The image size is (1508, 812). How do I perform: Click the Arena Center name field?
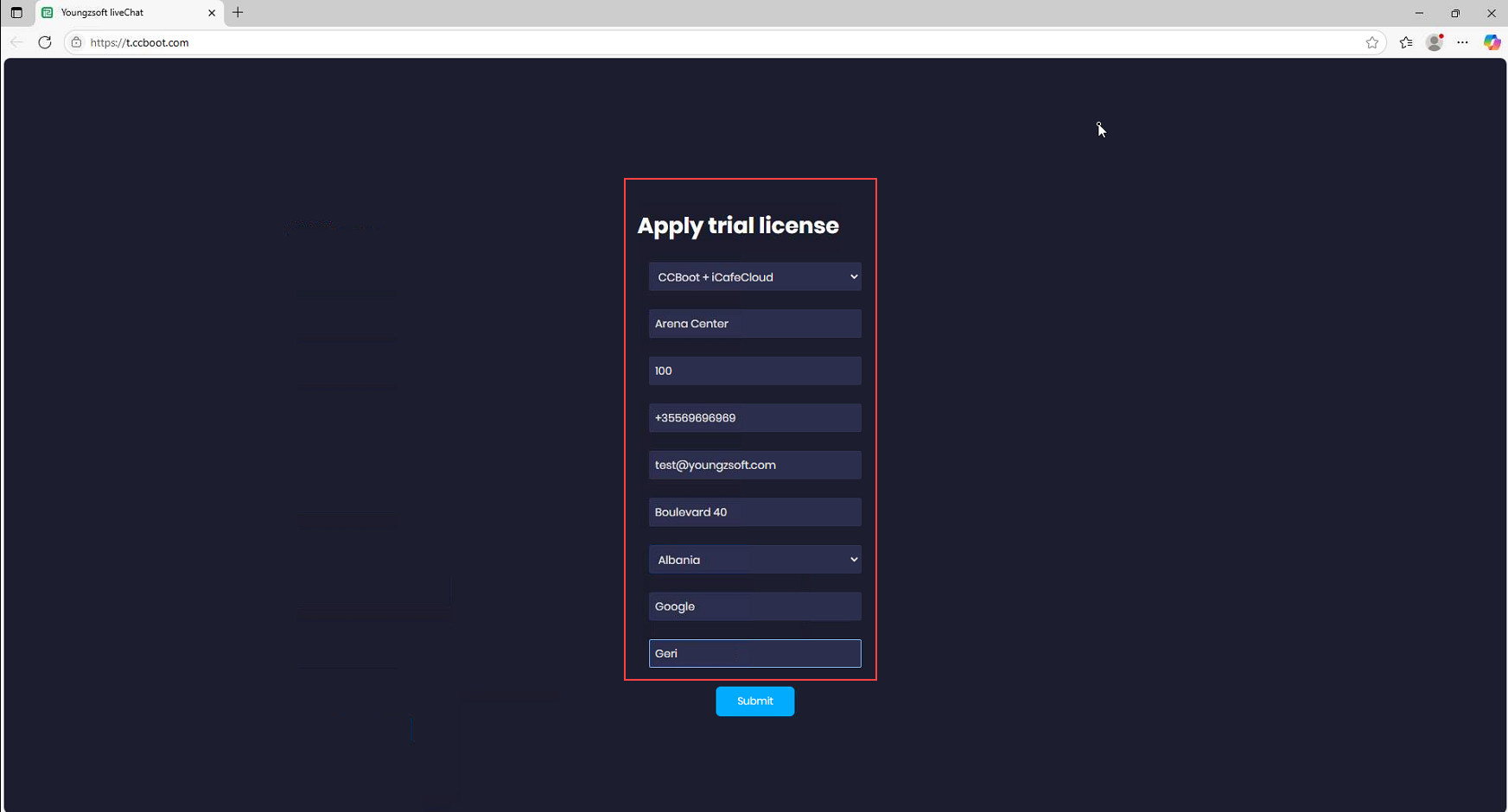(x=754, y=324)
